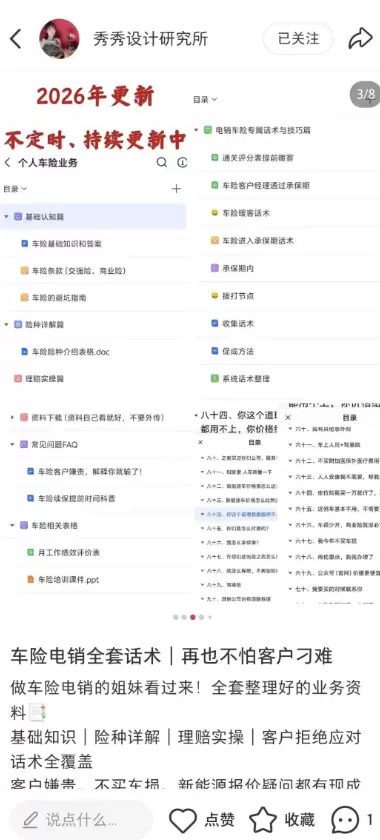
Task: Collapse the 基础认知篇 section triangle
Action: point(6,217)
